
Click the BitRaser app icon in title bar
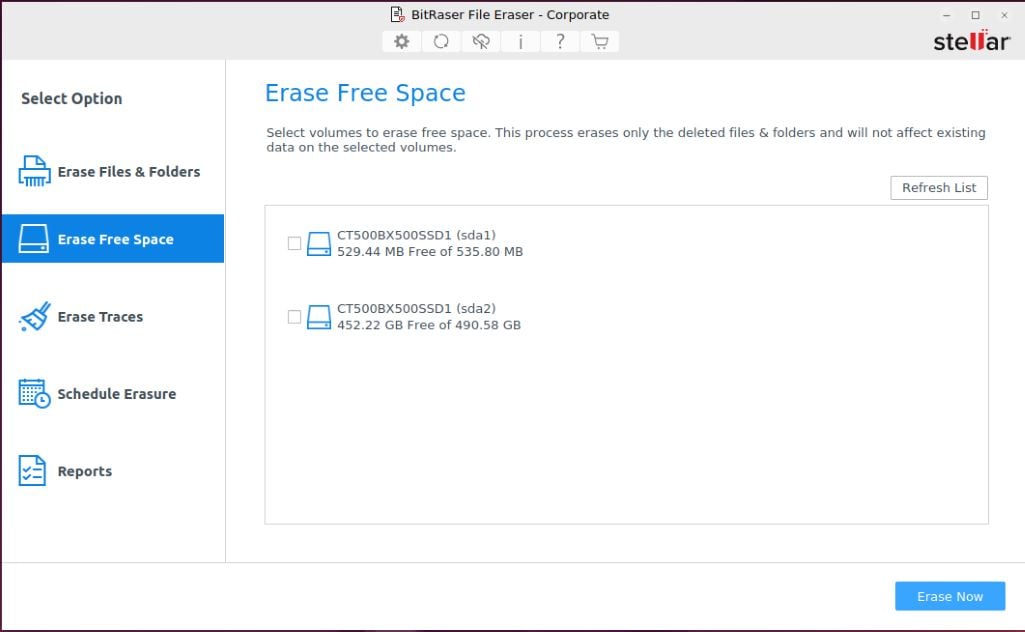point(397,14)
